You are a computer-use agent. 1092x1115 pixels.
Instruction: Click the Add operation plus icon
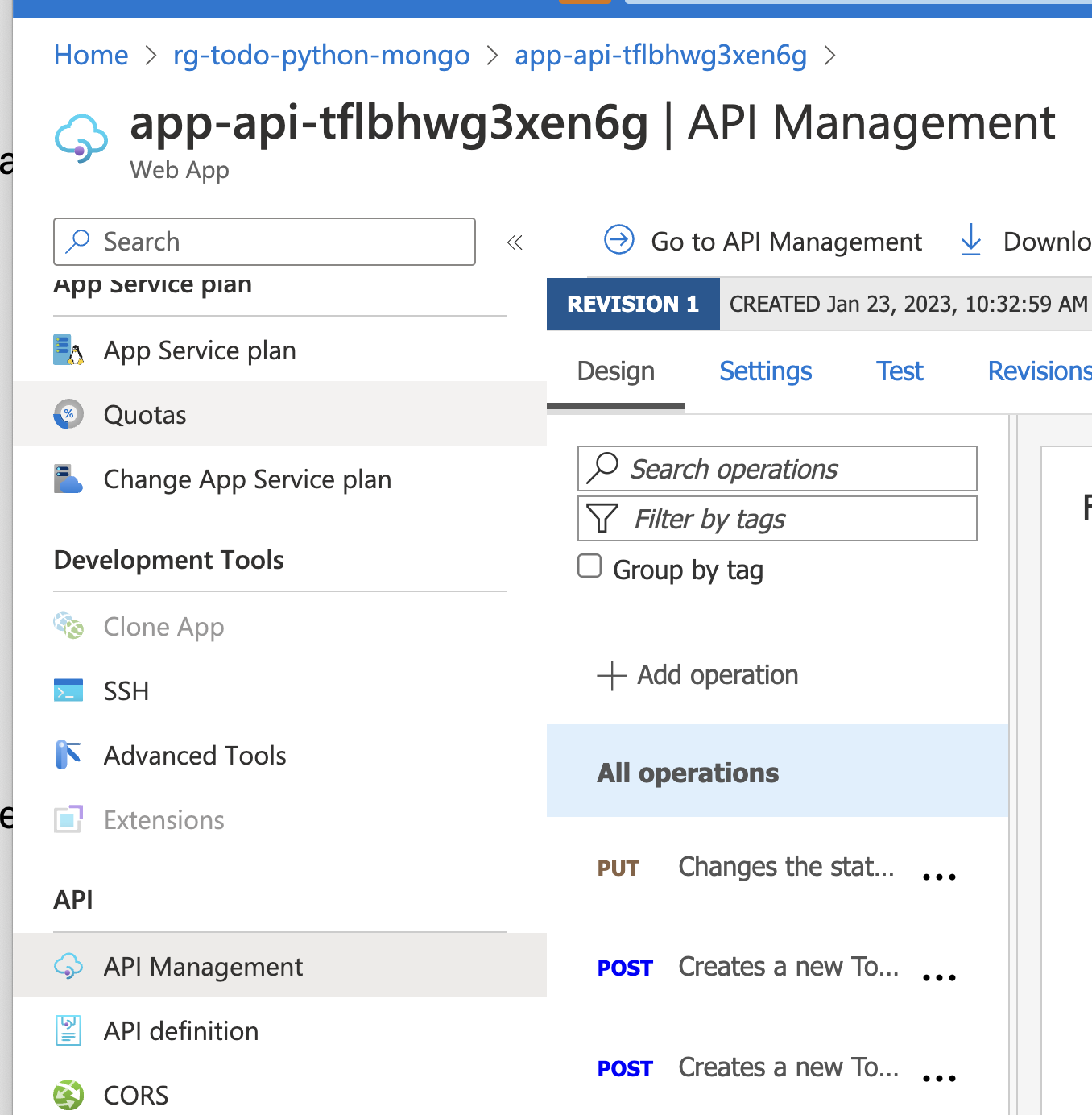pyautogui.click(x=611, y=676)
